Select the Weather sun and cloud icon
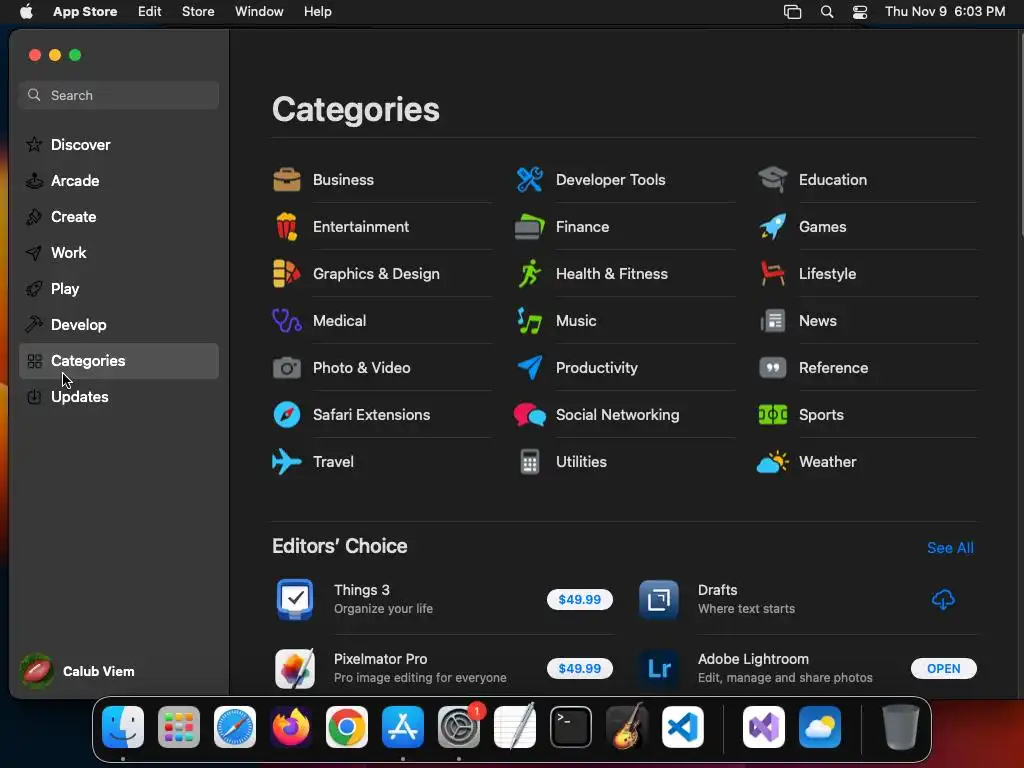 click(x=773, y=462)
